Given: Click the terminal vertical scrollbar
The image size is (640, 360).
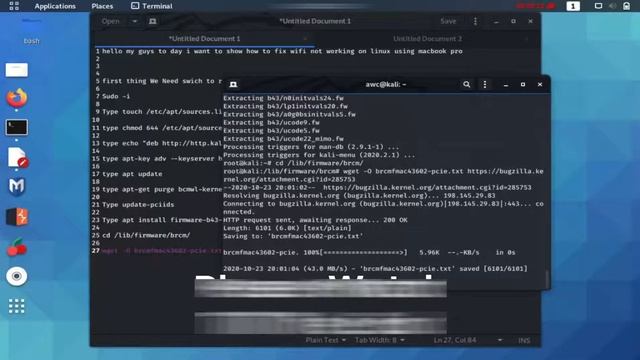Looking at the screenshot, I should 547,279.
